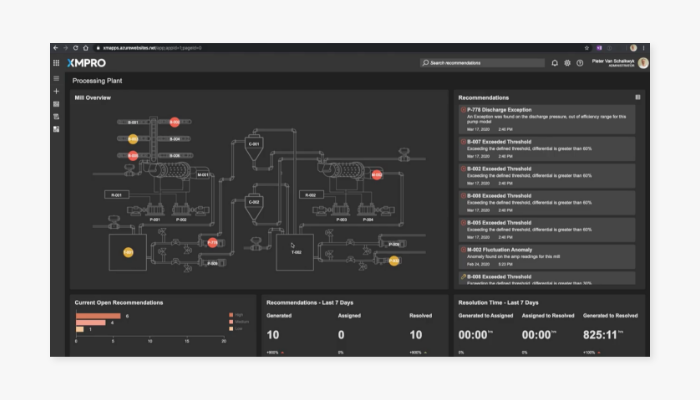700x400 pixels.
Task: Toggle the hamburger menu in left sidebar
Action: click(56, 79)
